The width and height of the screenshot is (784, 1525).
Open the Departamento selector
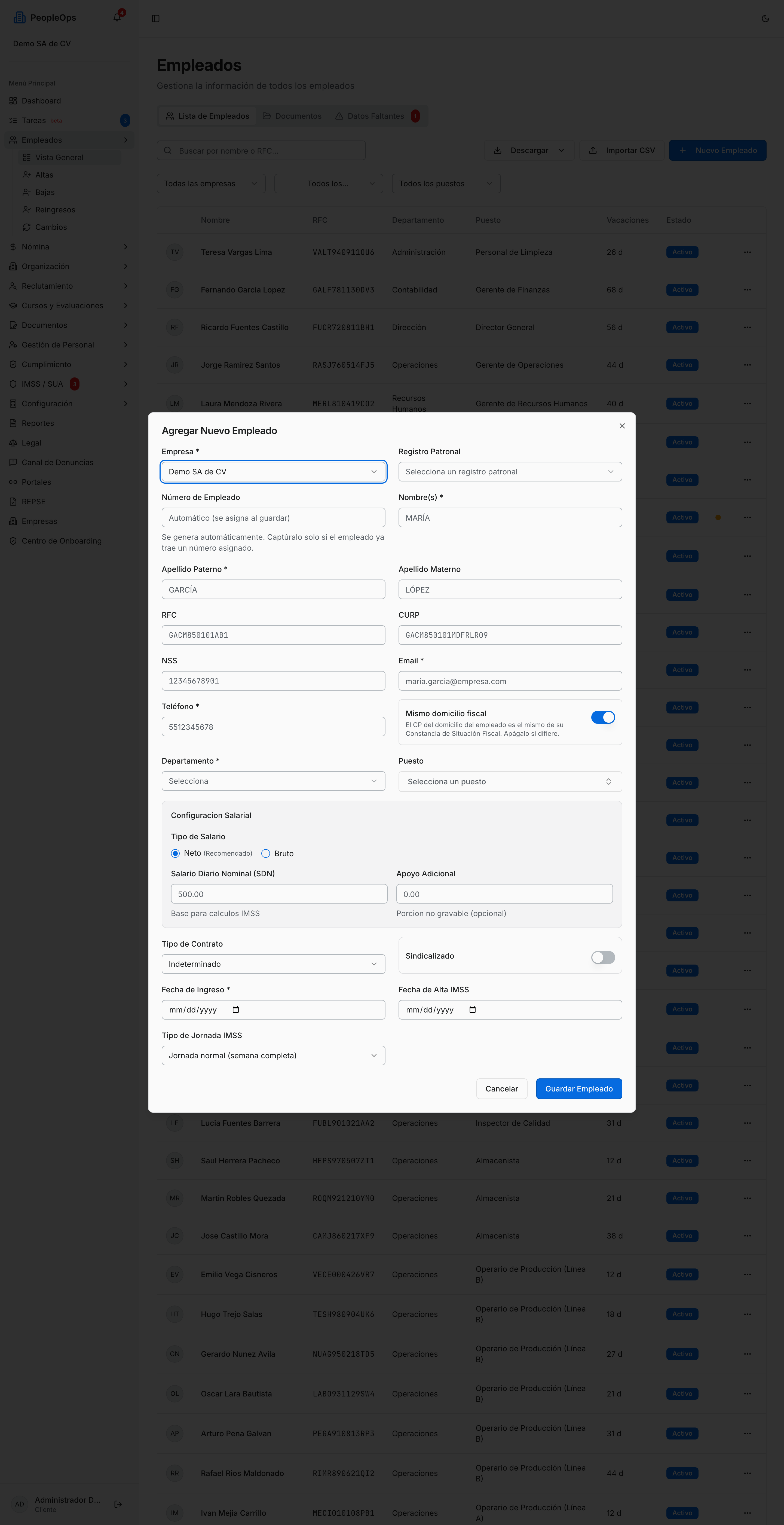273,781
